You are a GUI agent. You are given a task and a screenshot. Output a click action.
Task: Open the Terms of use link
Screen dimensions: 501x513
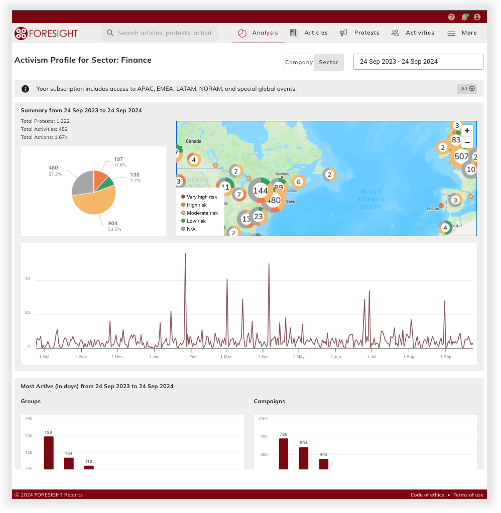pos(468,495)
